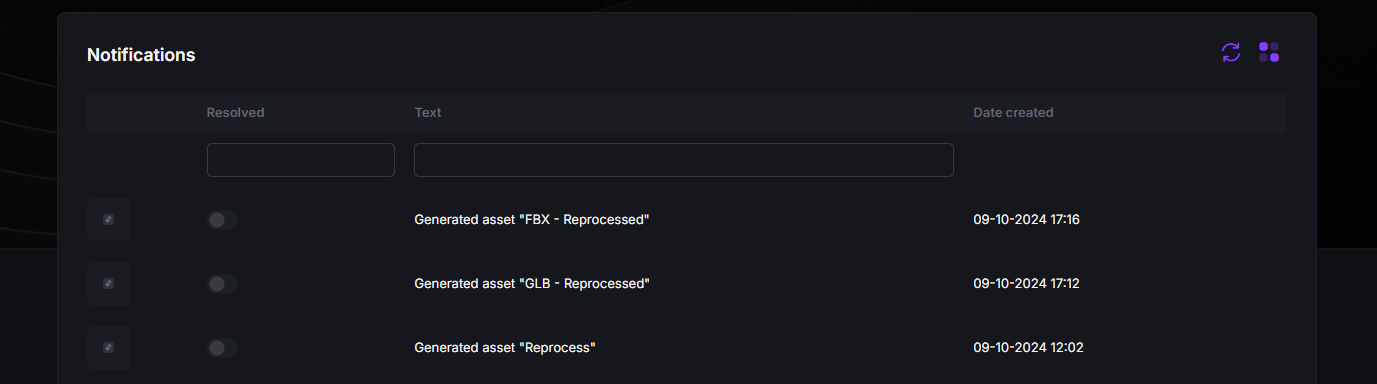Sort by the Text column header
Viewport: 1377px width, 384px height.
pyautogui.click(x=428, y=113)
